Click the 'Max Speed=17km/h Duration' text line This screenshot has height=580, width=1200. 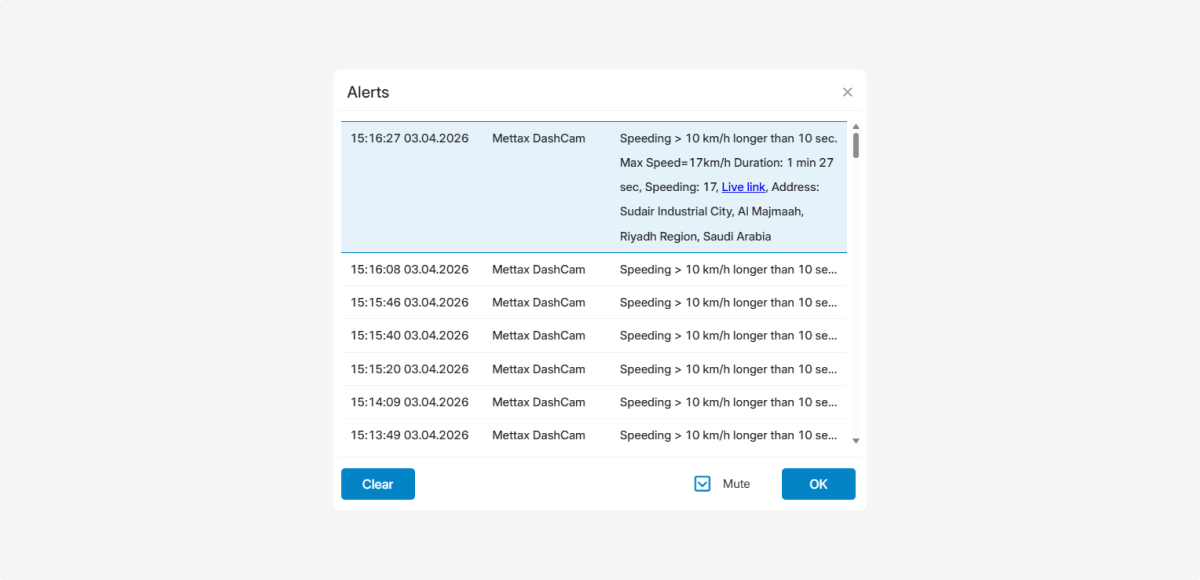[x=728, y=162]
